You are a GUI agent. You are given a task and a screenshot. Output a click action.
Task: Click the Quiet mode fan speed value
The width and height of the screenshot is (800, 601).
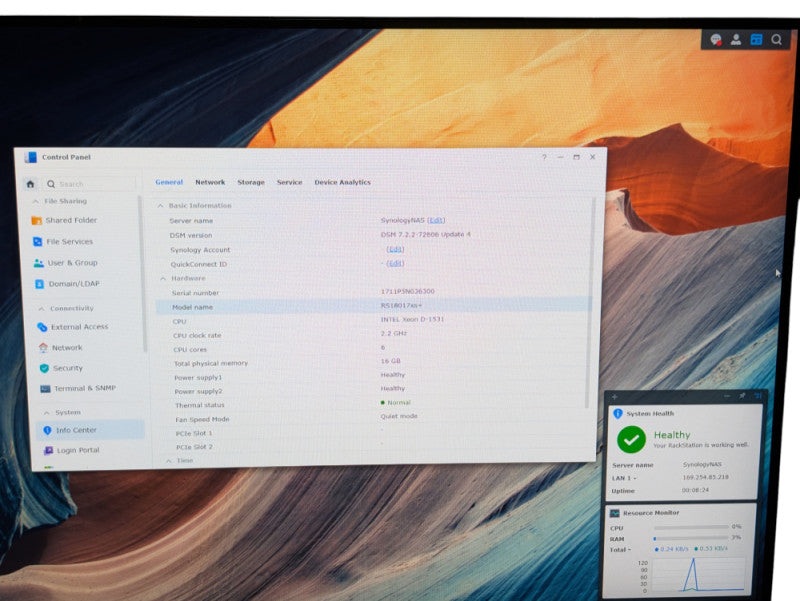399,416
